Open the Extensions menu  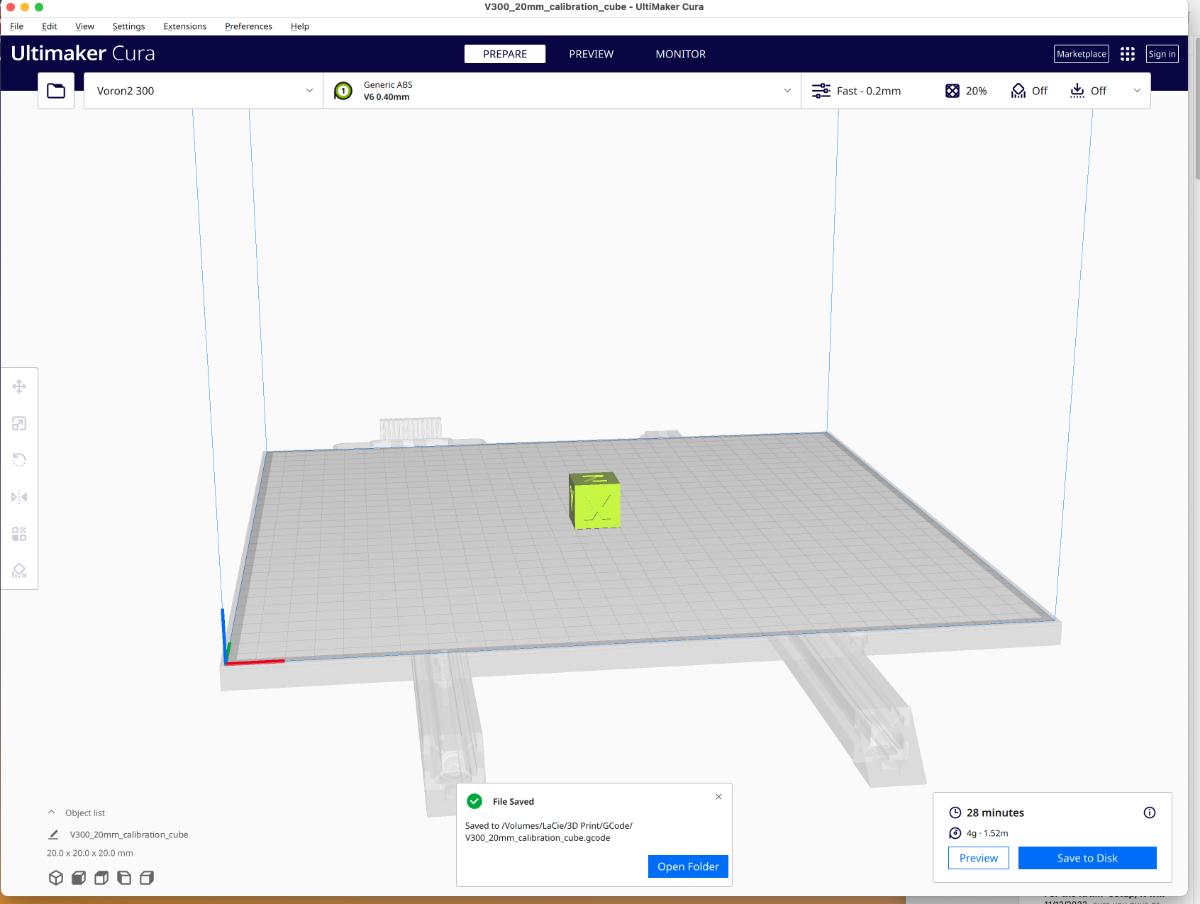(185, 26)
